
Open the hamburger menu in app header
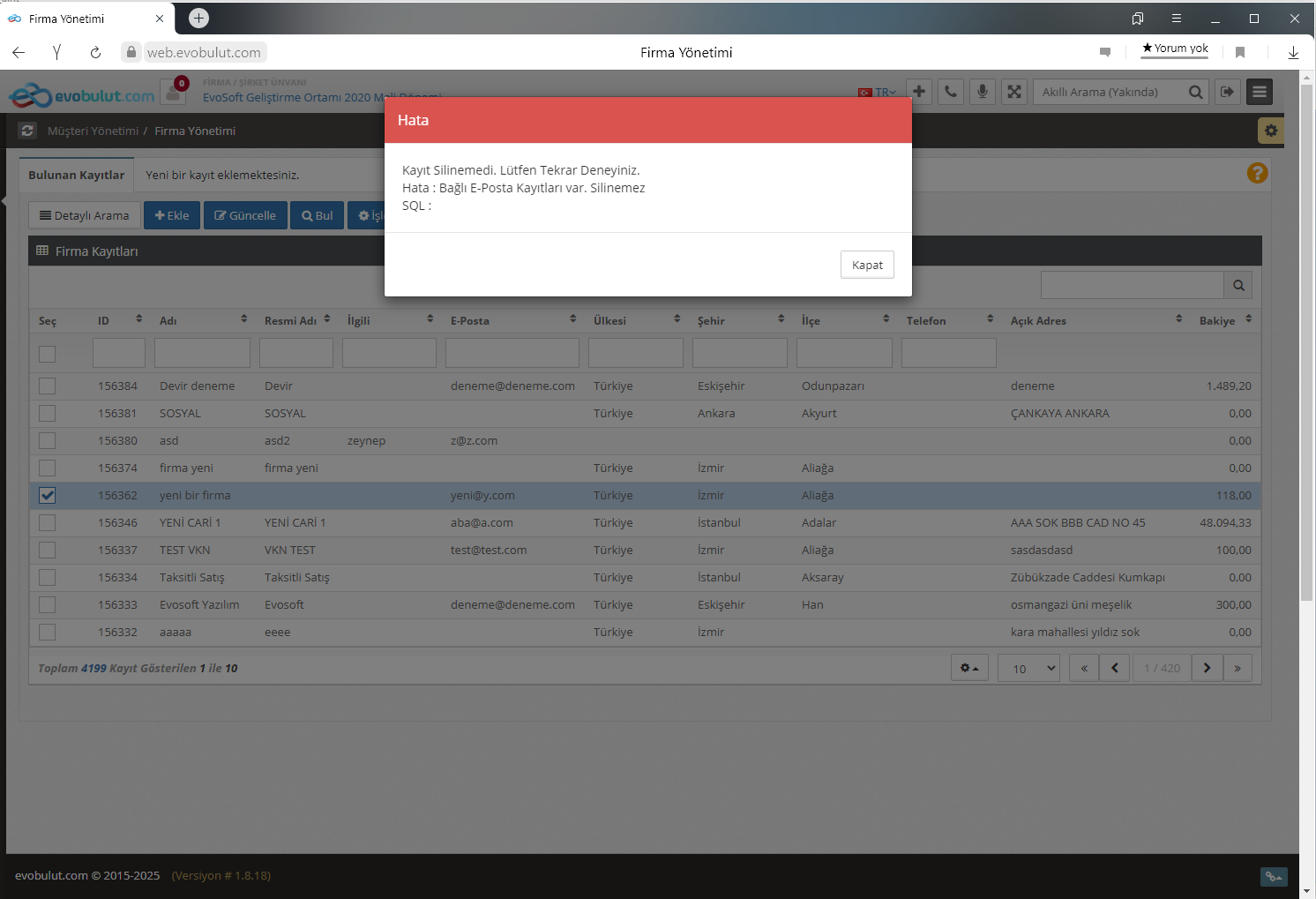coord(1259,92)
